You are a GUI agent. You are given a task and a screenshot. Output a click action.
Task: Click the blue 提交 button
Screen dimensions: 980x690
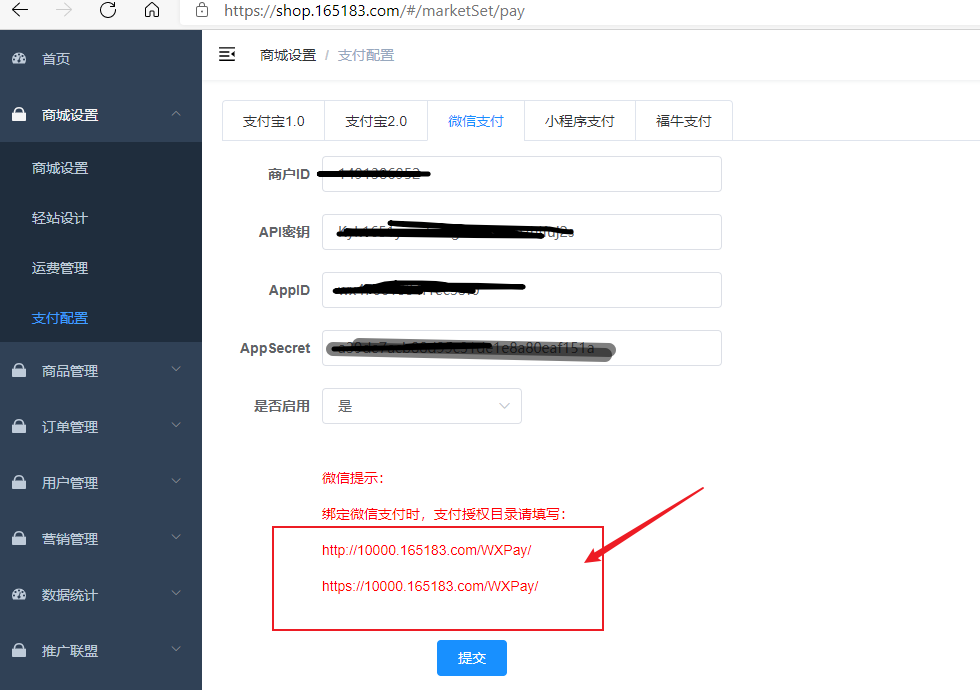point(471,658)
